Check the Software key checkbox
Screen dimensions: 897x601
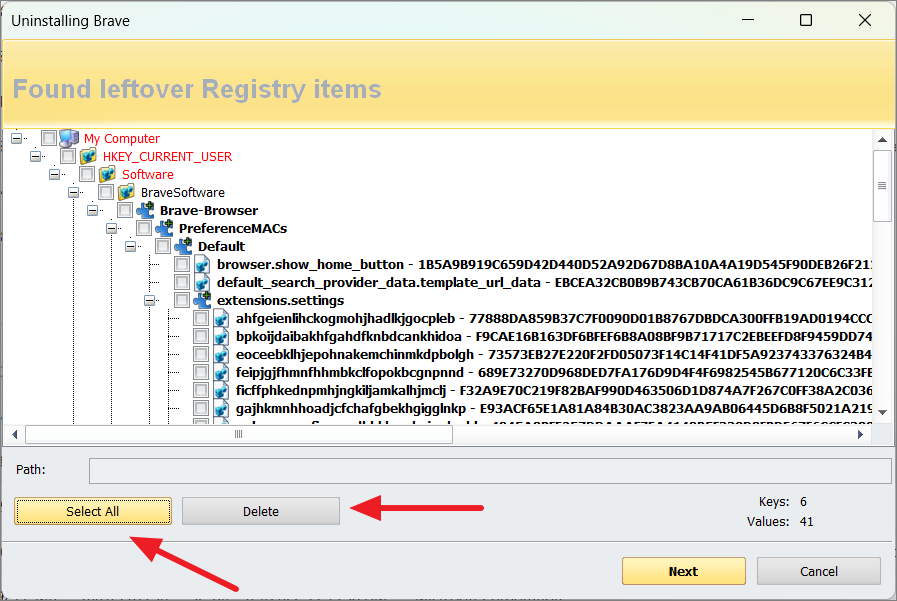click(x=87, y=174)
